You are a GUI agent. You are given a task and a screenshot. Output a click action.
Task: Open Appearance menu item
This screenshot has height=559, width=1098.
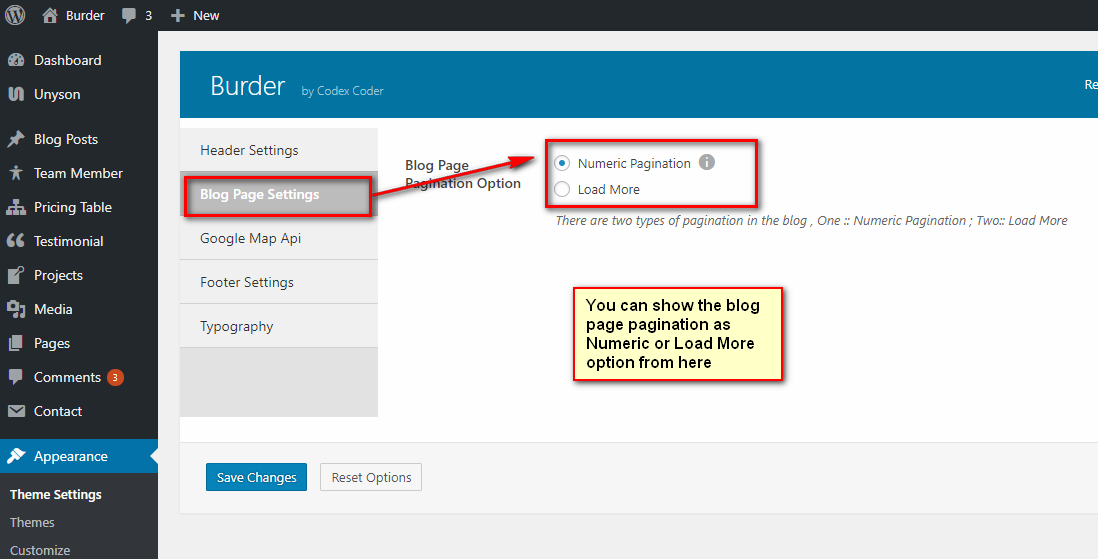tap(79, 456)
